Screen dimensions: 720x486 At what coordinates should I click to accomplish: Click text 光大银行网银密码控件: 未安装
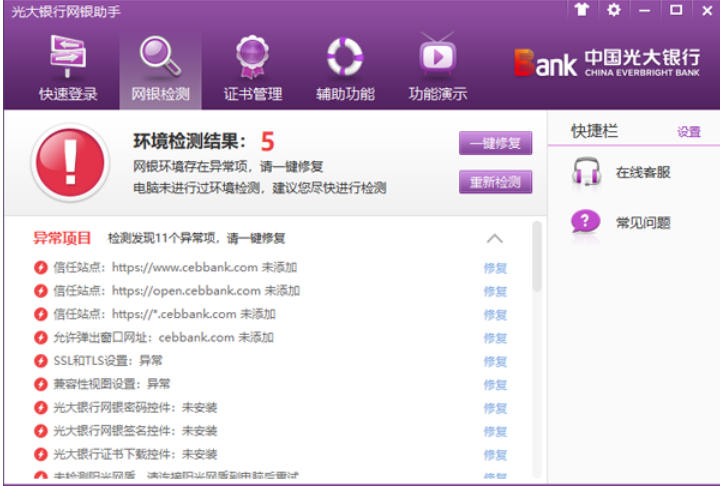pos(135,407)
